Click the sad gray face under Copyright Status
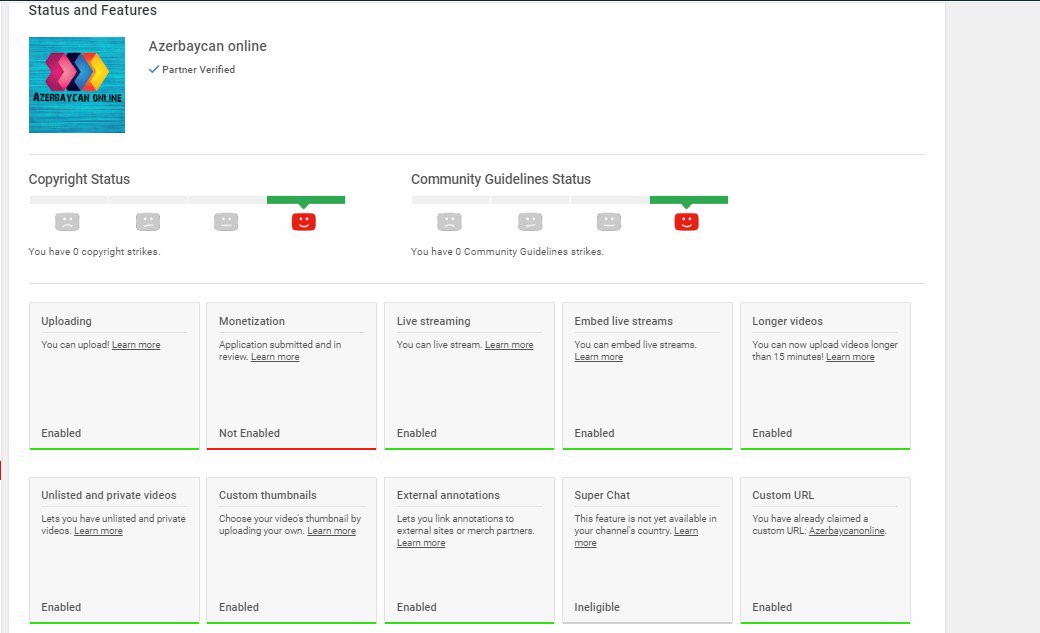The height and width of the screenshot is (633, 1040). click(67, 222)
